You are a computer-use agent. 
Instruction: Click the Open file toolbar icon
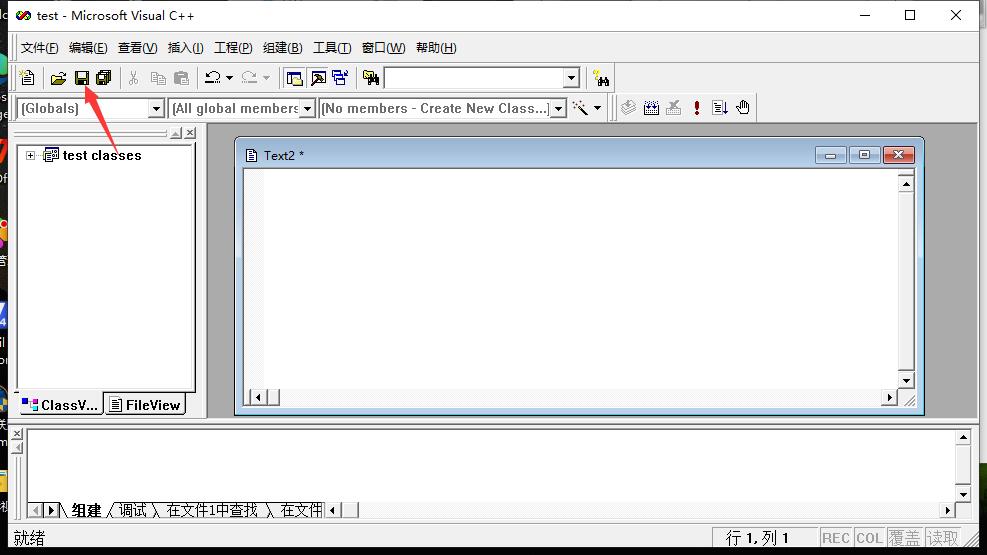coord(58,78)
